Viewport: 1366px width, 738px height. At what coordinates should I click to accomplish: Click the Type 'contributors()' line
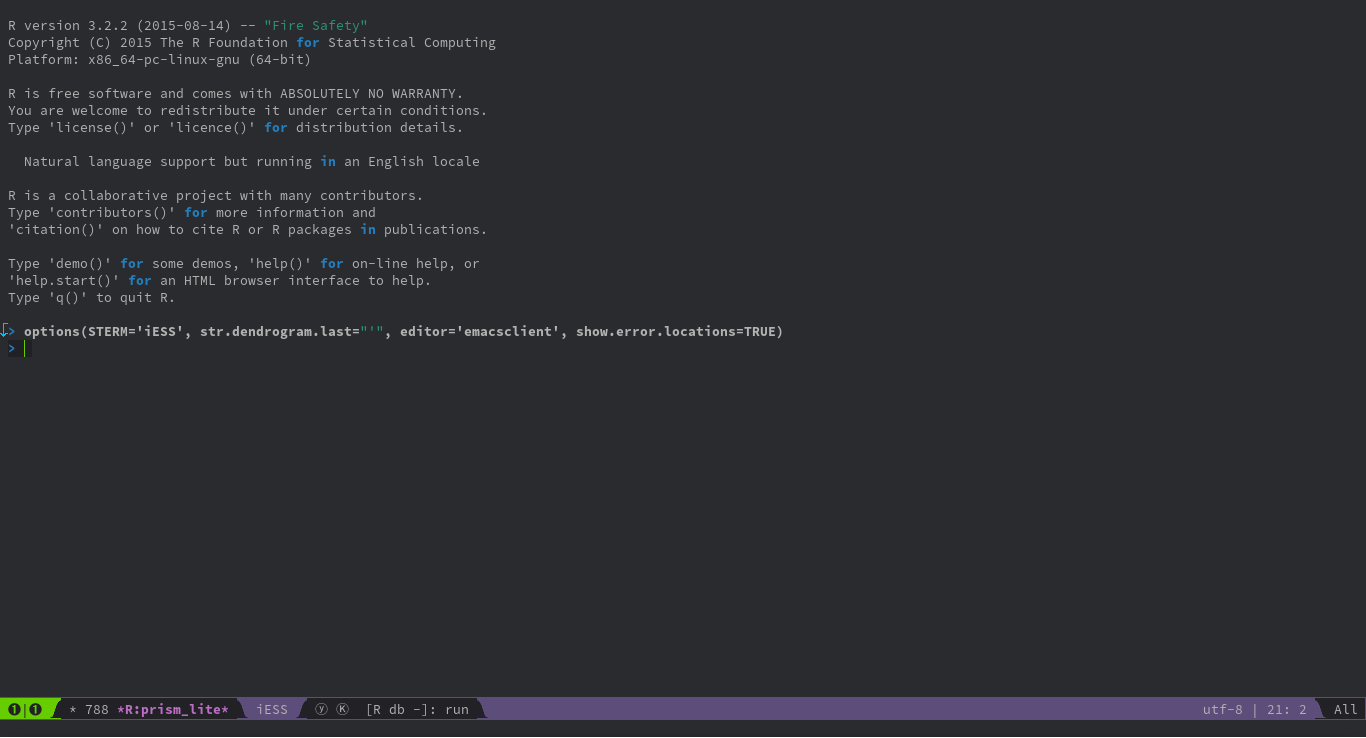pyautogui.click(x=192, y=212)
